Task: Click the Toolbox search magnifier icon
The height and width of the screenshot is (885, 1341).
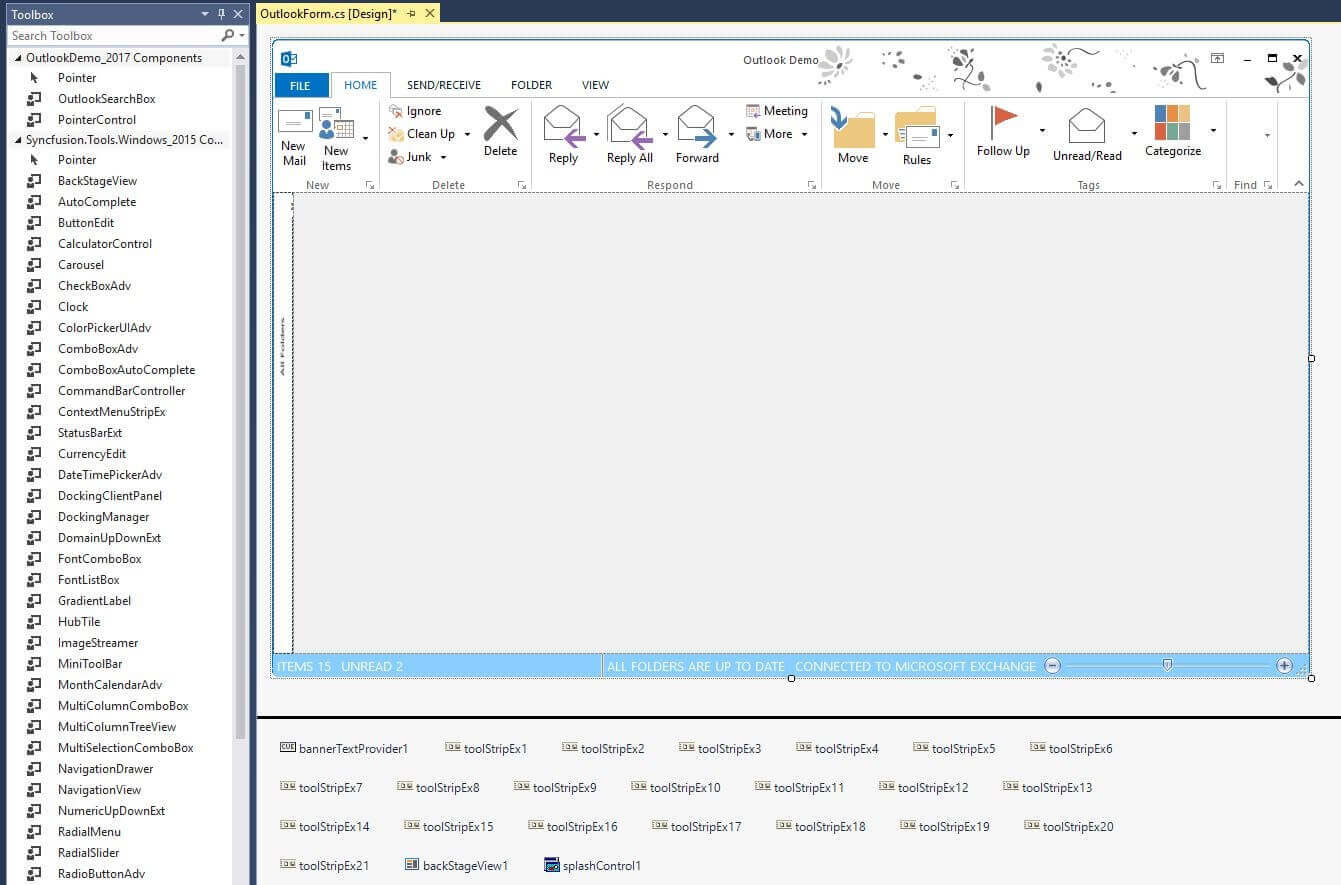Action: 227,35
